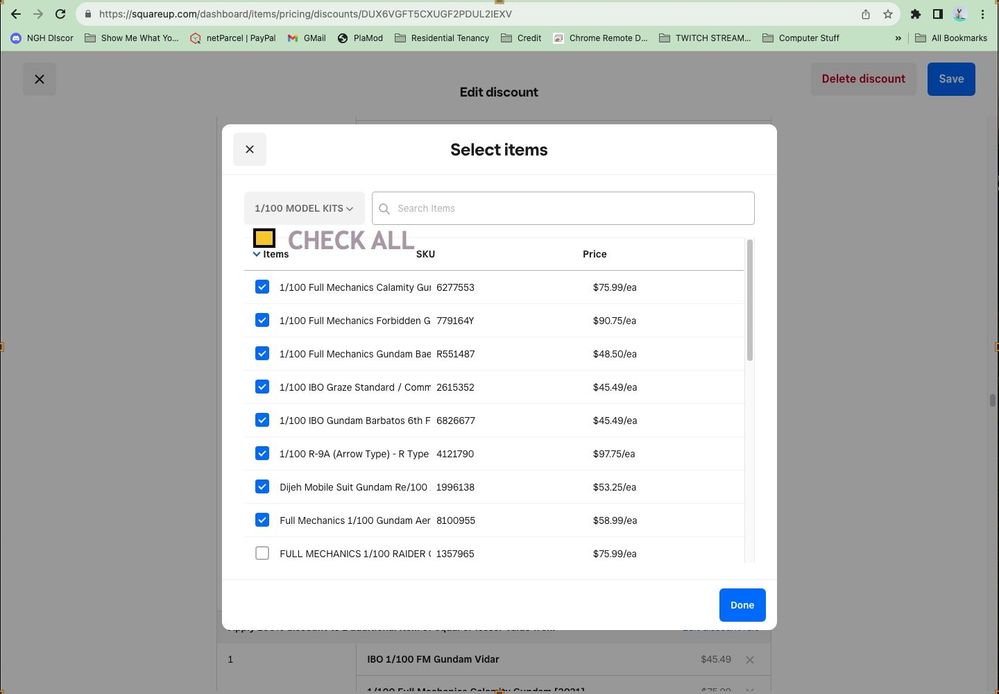Expand the bookmarks overflow chevron
Viewport: 999px width, 694px height.
click(897, 38)
